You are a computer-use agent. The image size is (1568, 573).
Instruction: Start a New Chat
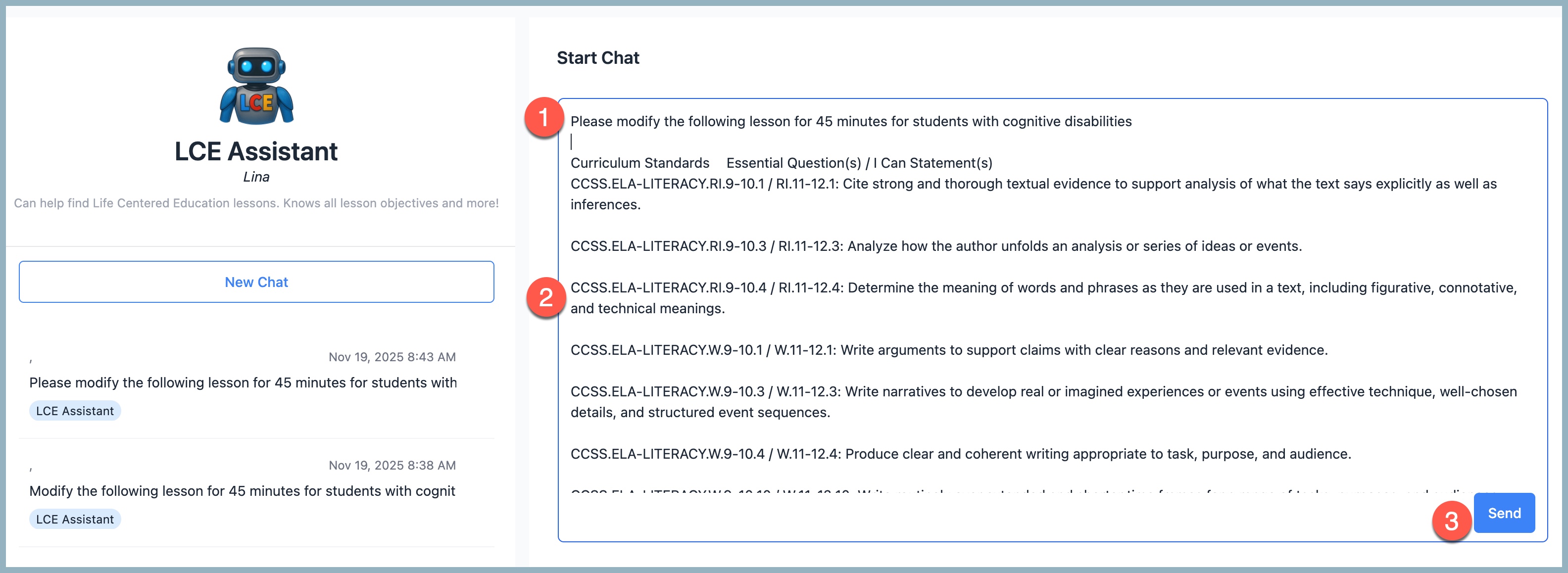tap(256, 282)
